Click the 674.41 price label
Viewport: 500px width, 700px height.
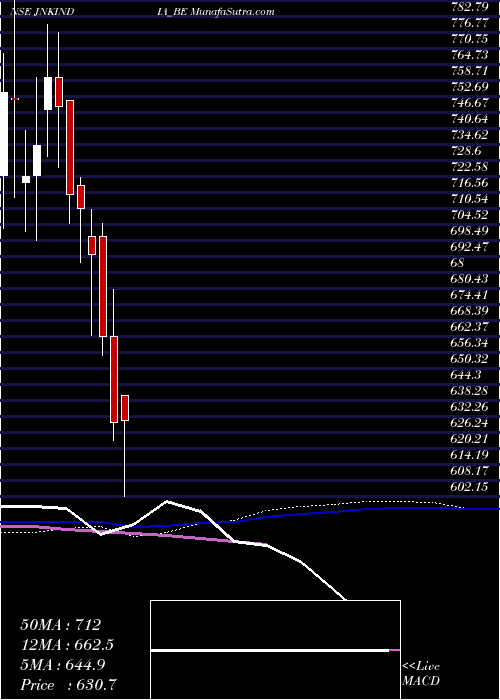[x=470, y=295]
